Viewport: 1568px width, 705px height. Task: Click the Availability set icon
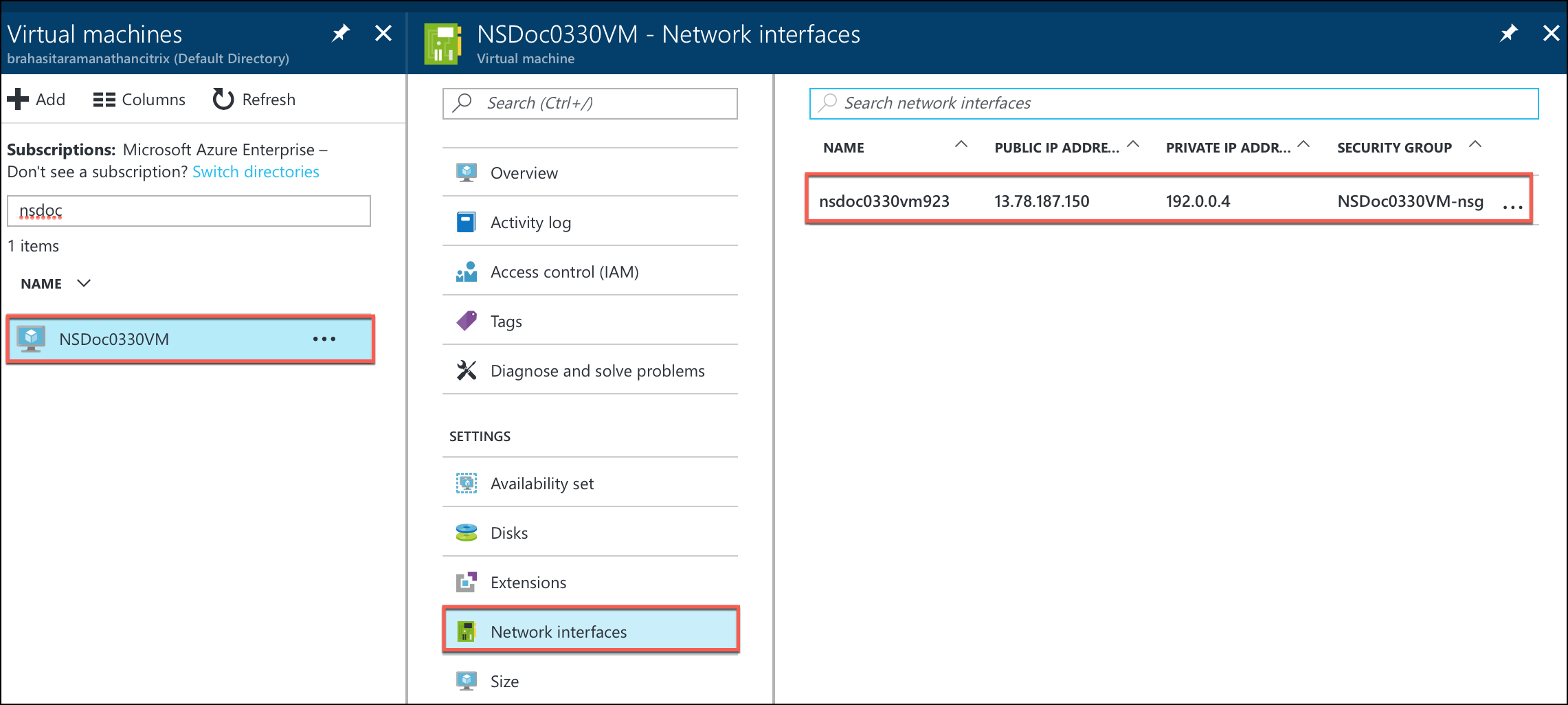[x=467, y=483]
